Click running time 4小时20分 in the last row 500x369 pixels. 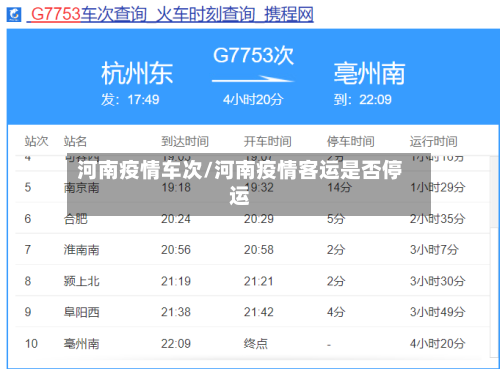(x=437, y=343)
